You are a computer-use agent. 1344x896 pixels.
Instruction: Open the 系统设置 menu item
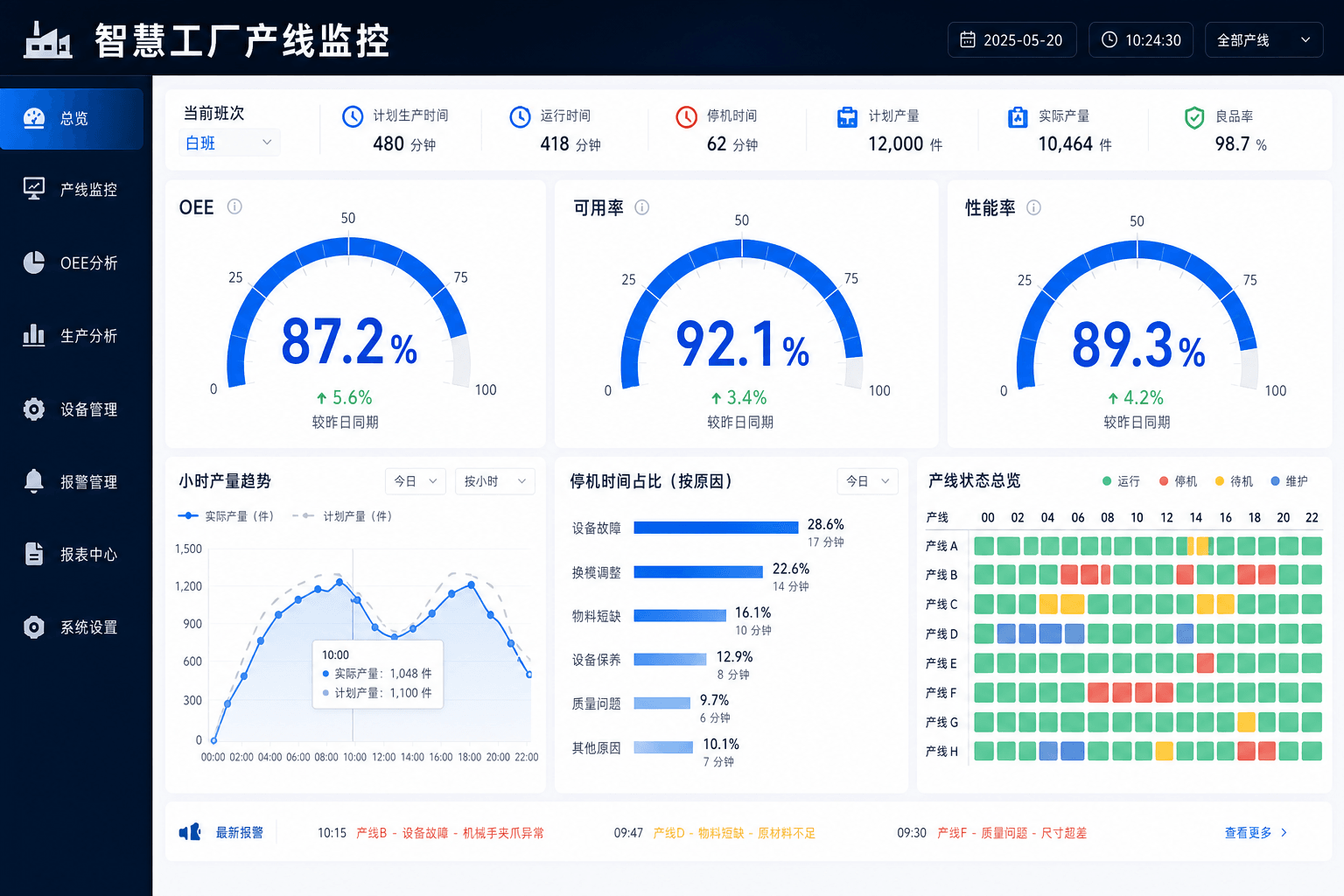tap(72, 626)
